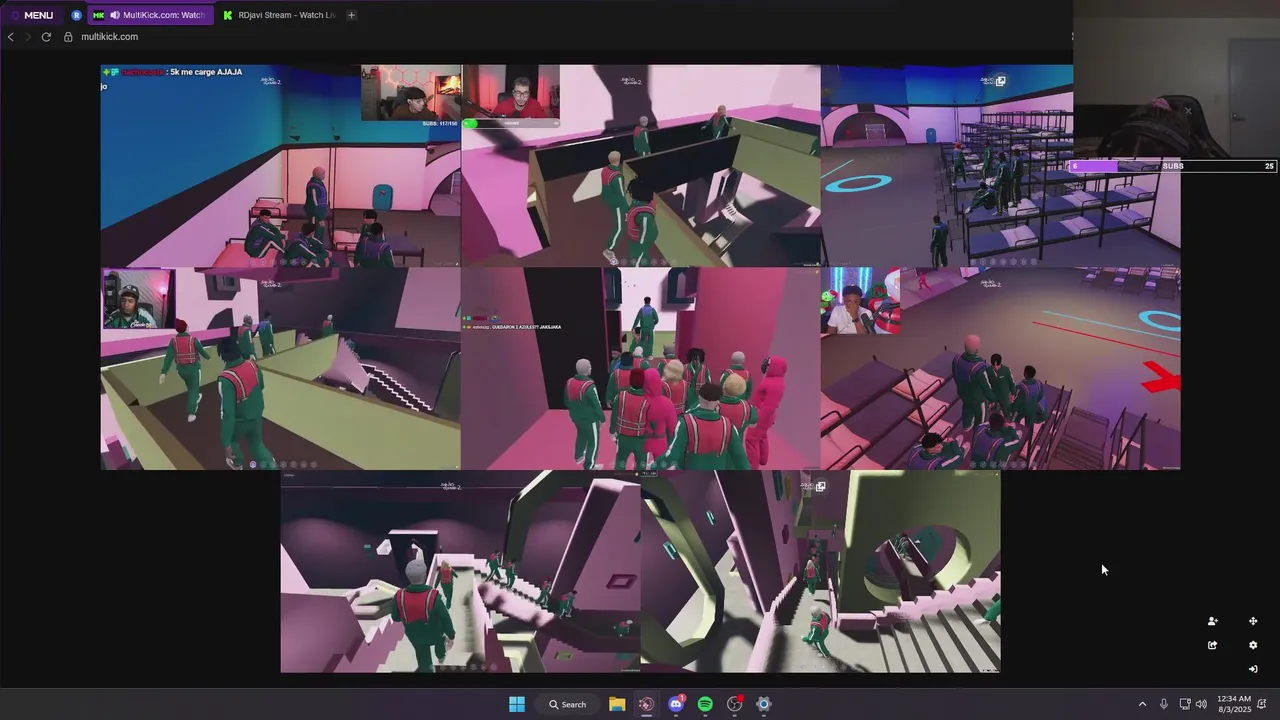Select the bottom-left staircase stream
The image size is (1280, 720).
coord(460,571)
